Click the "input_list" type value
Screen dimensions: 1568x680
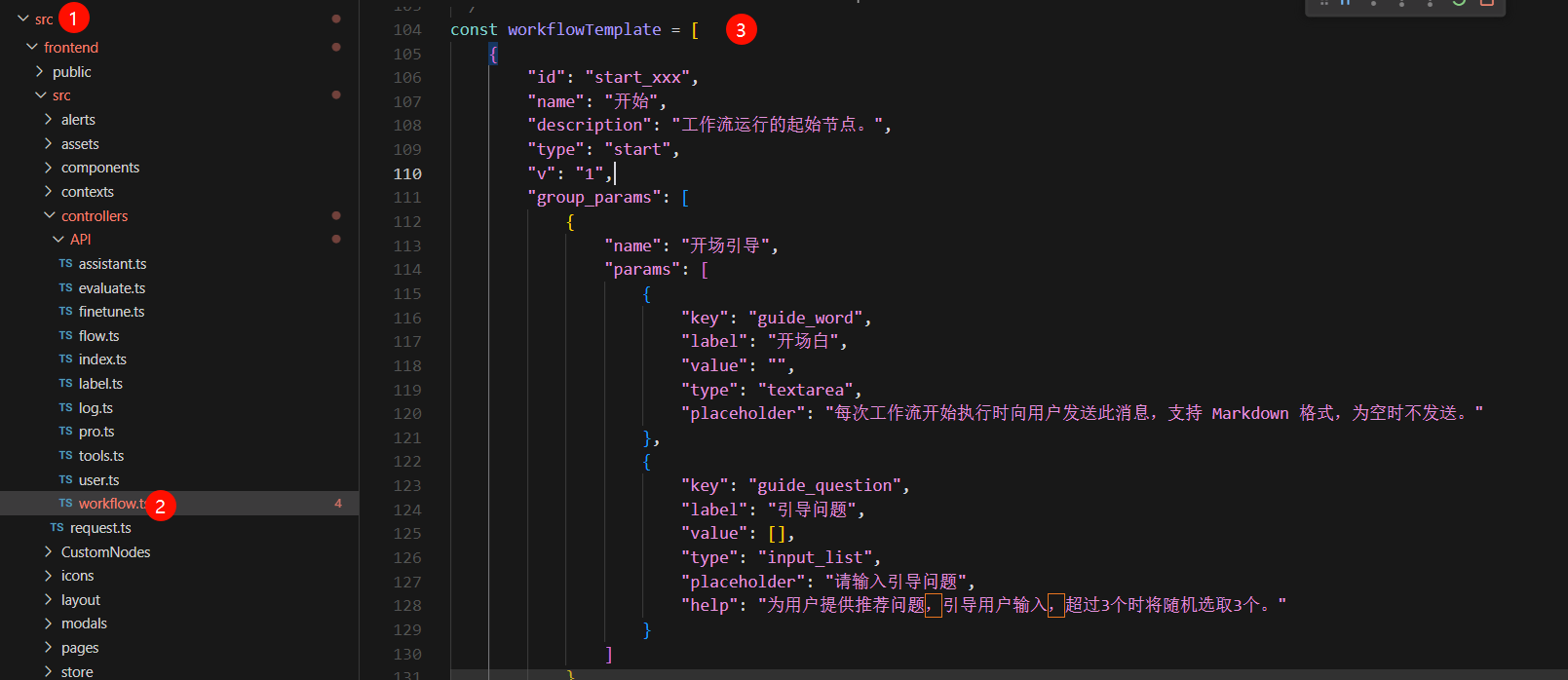(x=816, y=557)
